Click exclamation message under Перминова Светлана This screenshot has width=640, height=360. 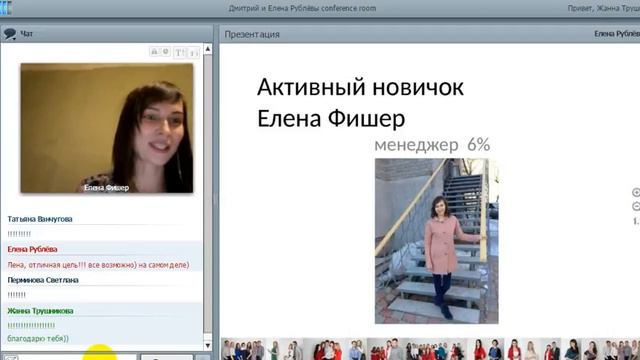[17, 295]
